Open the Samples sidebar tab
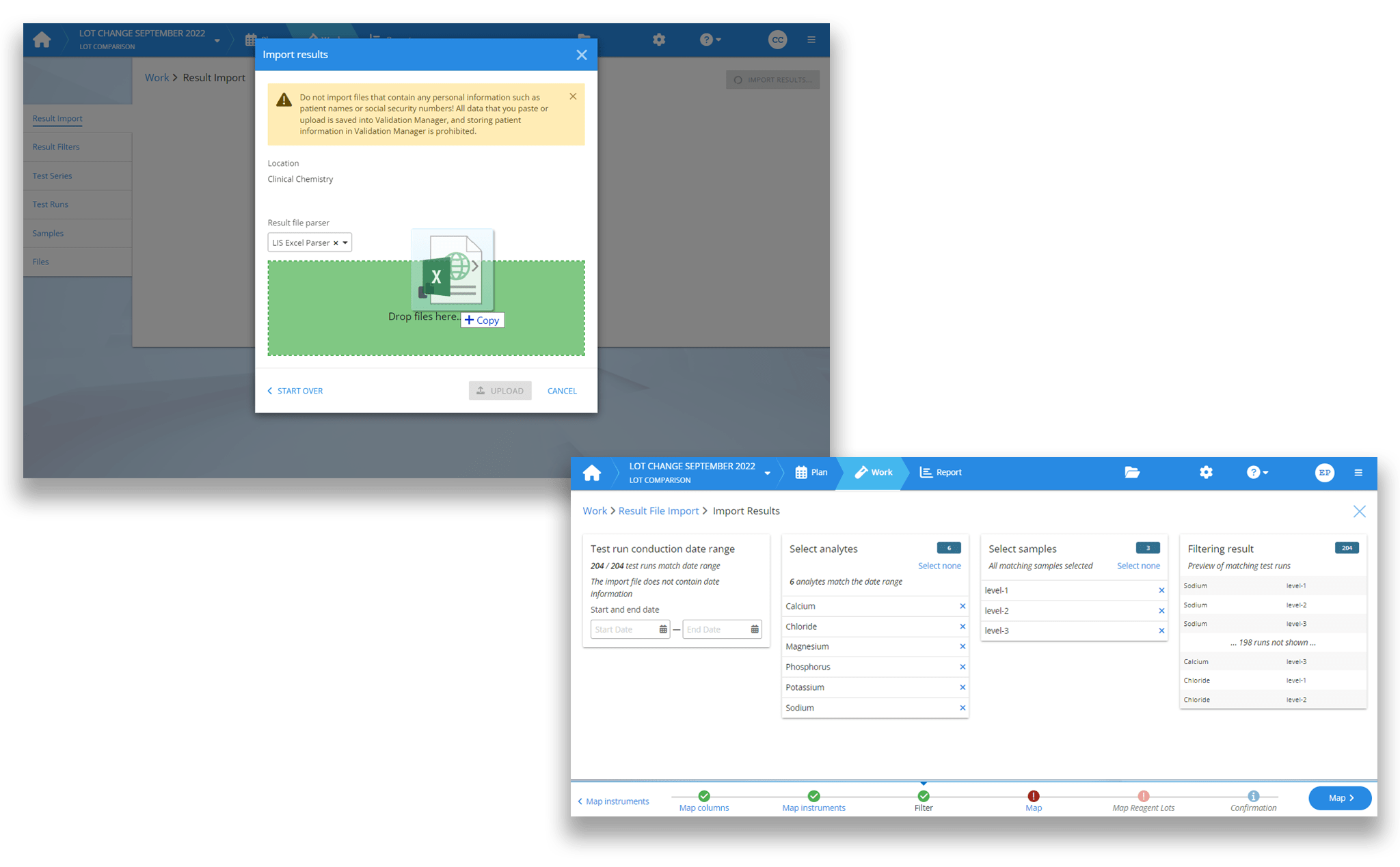The image size is (1400, 867). click(47, 233)
